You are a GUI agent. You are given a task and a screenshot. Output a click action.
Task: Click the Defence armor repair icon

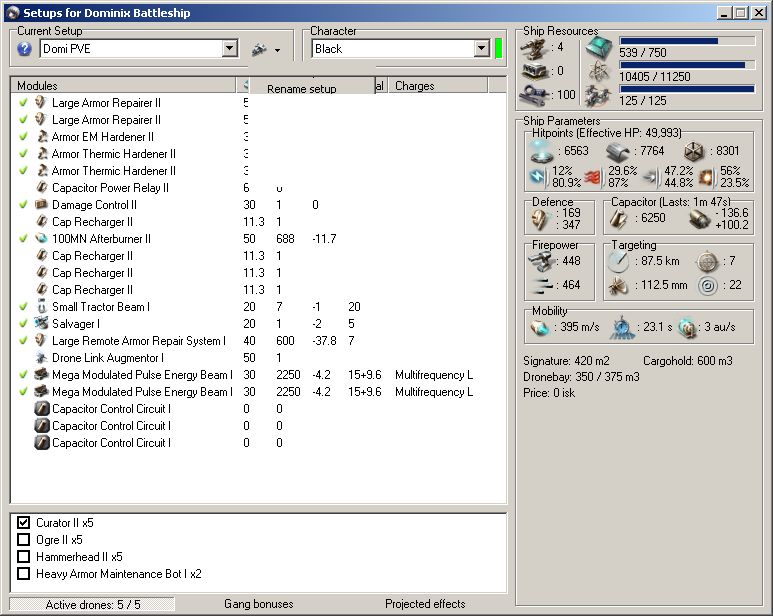click(540, 219)
